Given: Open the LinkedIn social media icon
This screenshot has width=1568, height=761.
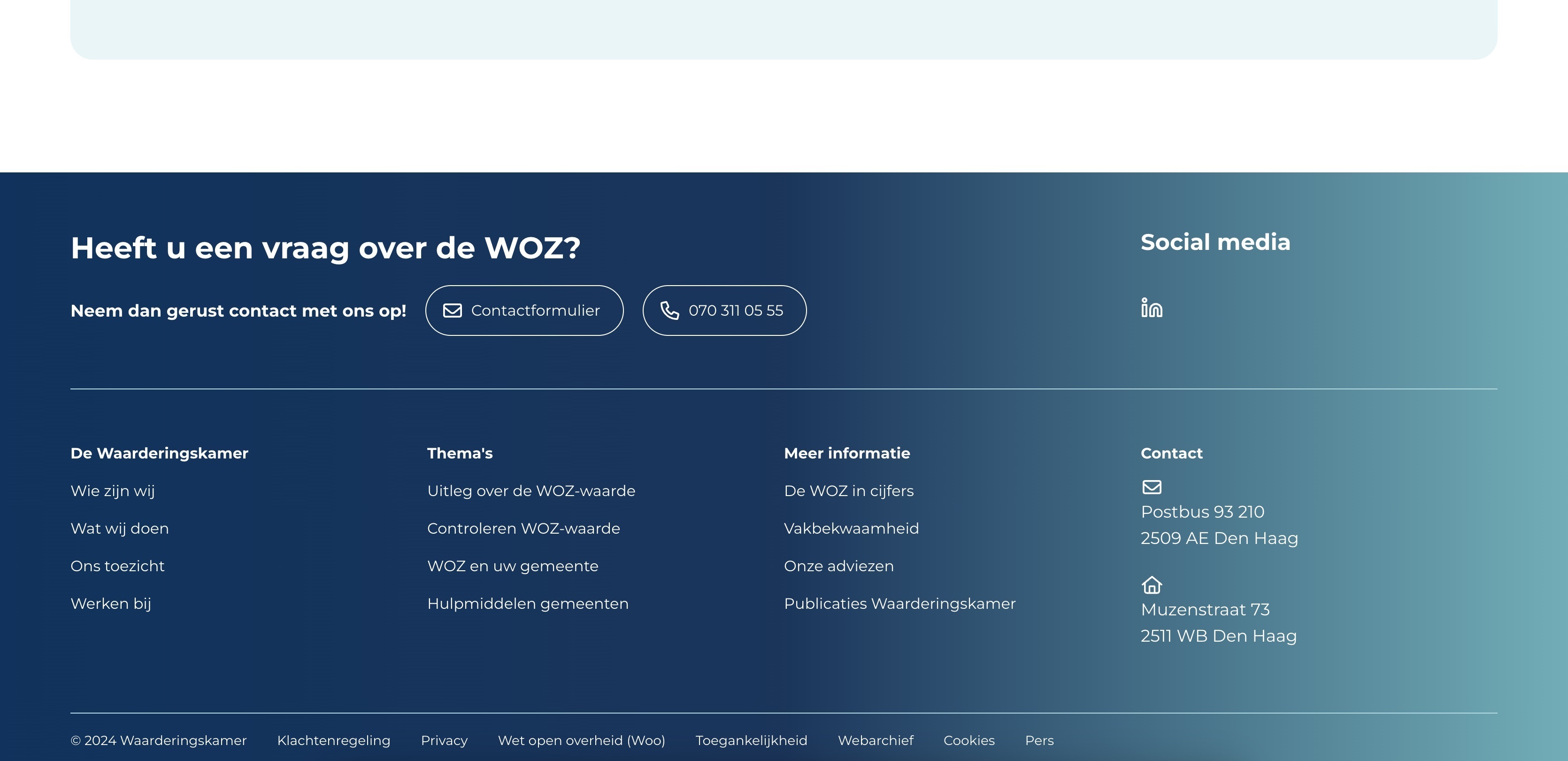Looking at the screenshot, I should pos(1152,308).
